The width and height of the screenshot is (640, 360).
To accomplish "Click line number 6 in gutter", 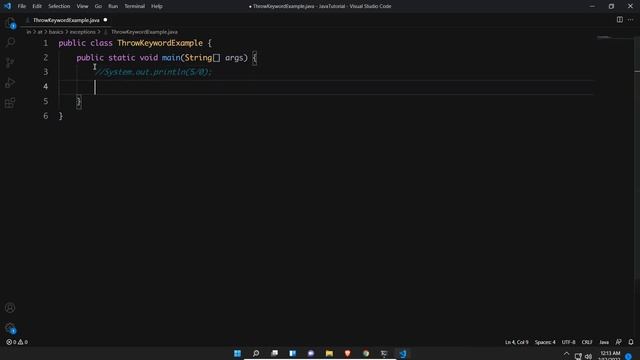I will (45, 116).
